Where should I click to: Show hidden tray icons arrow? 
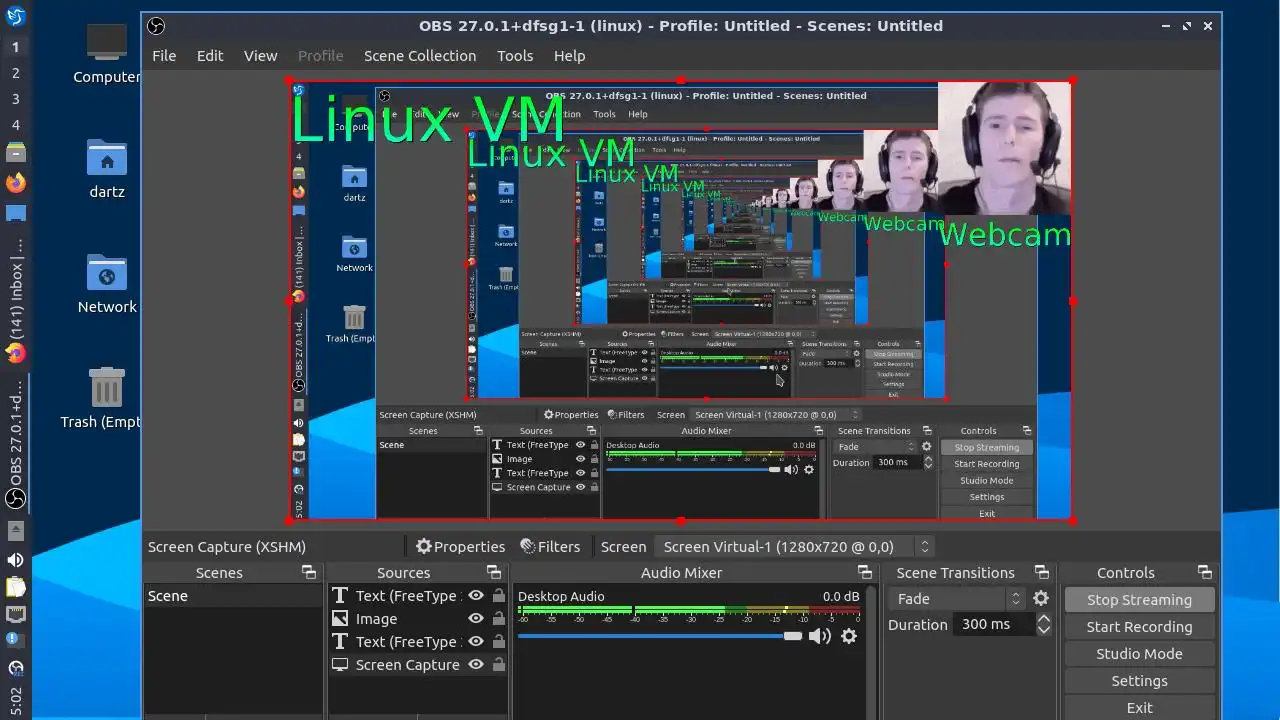tap(15, 530)
